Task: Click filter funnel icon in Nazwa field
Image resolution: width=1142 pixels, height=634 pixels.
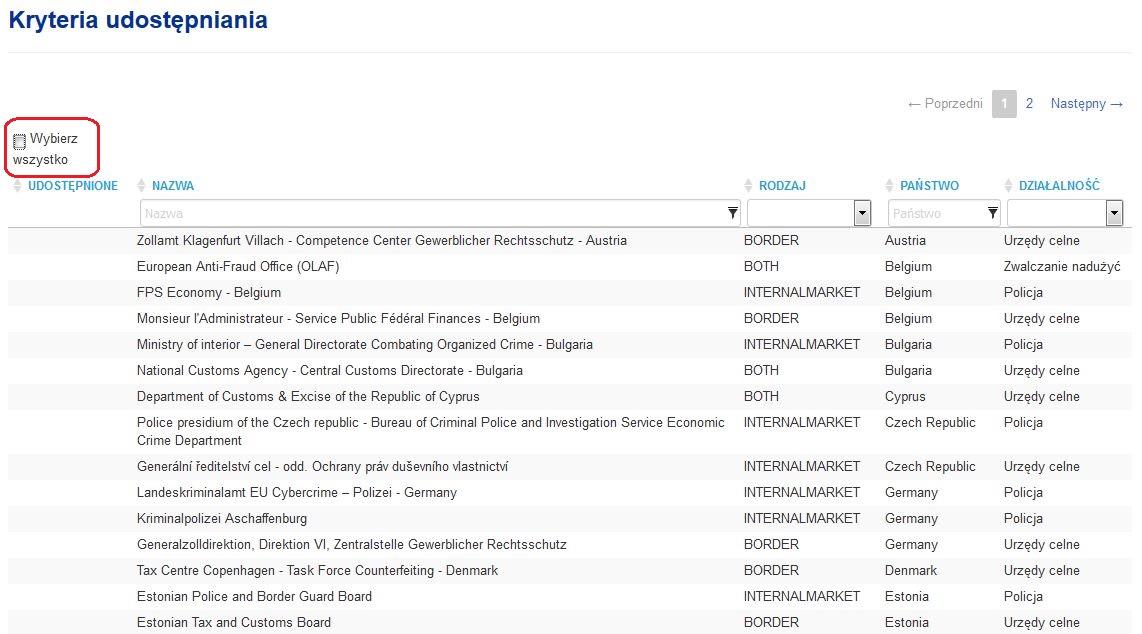Action: point(733,213)
